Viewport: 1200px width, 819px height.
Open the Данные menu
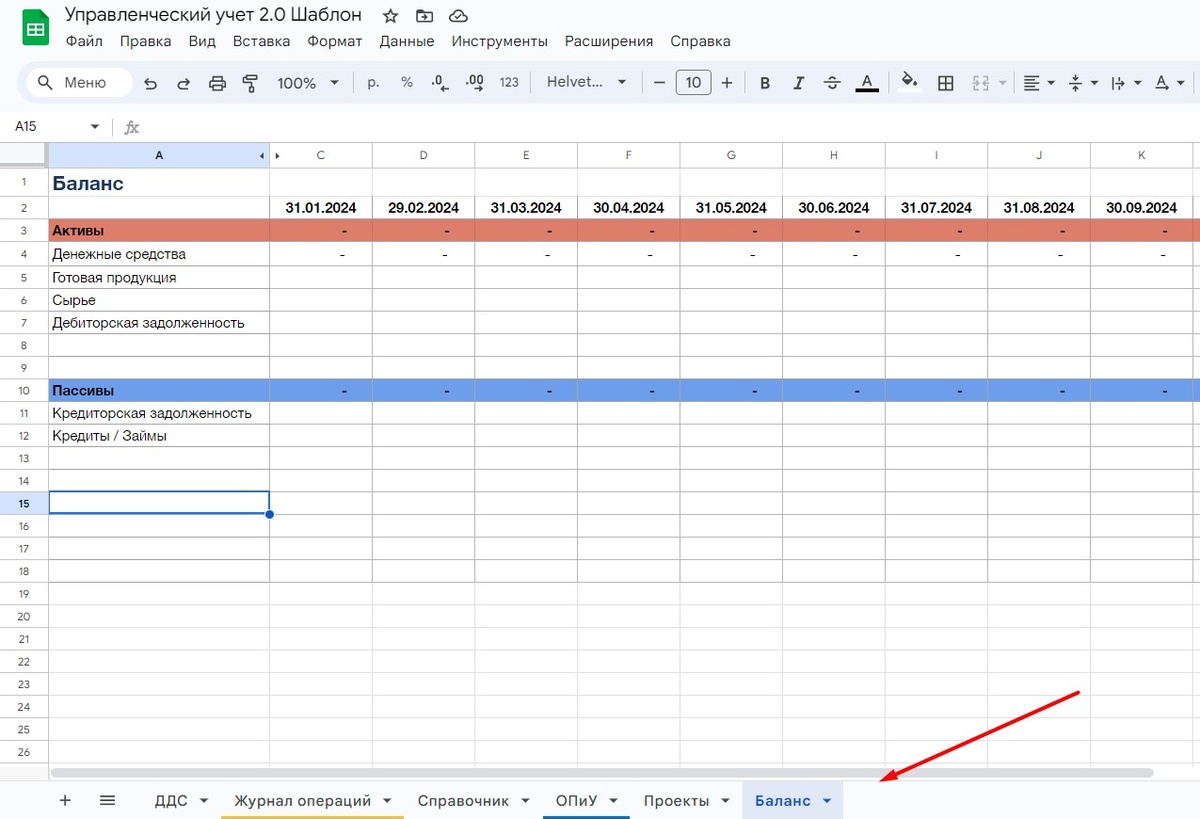(x=407, y=41)
